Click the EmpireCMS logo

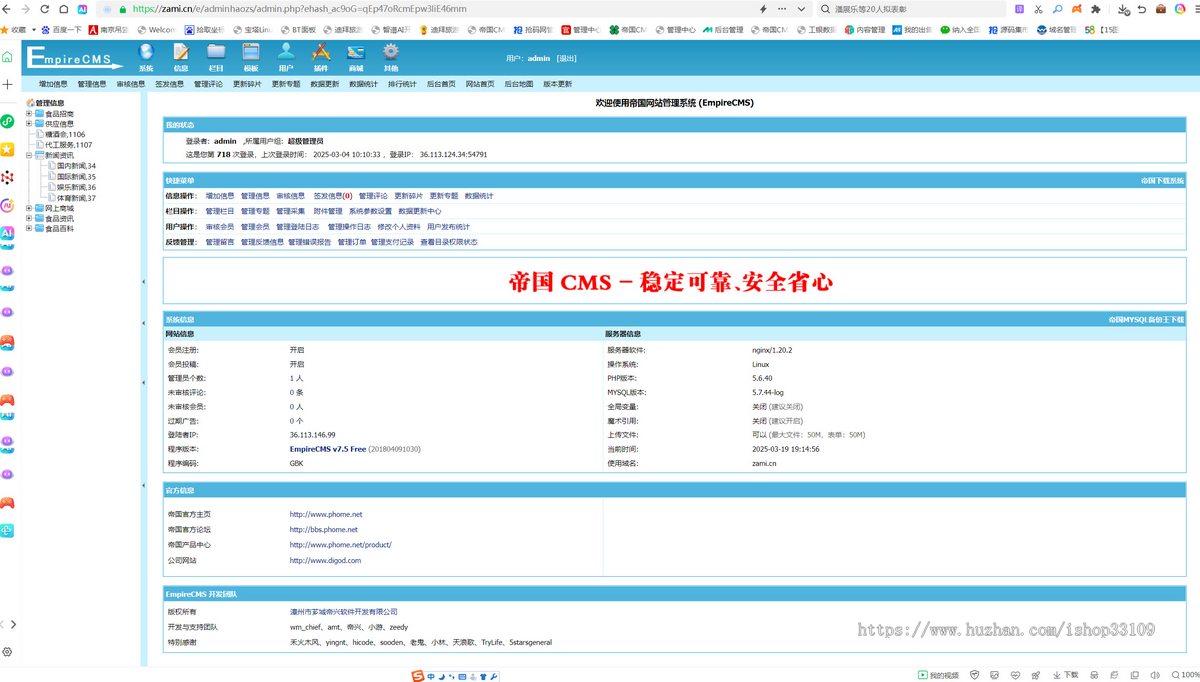[73, 58]
